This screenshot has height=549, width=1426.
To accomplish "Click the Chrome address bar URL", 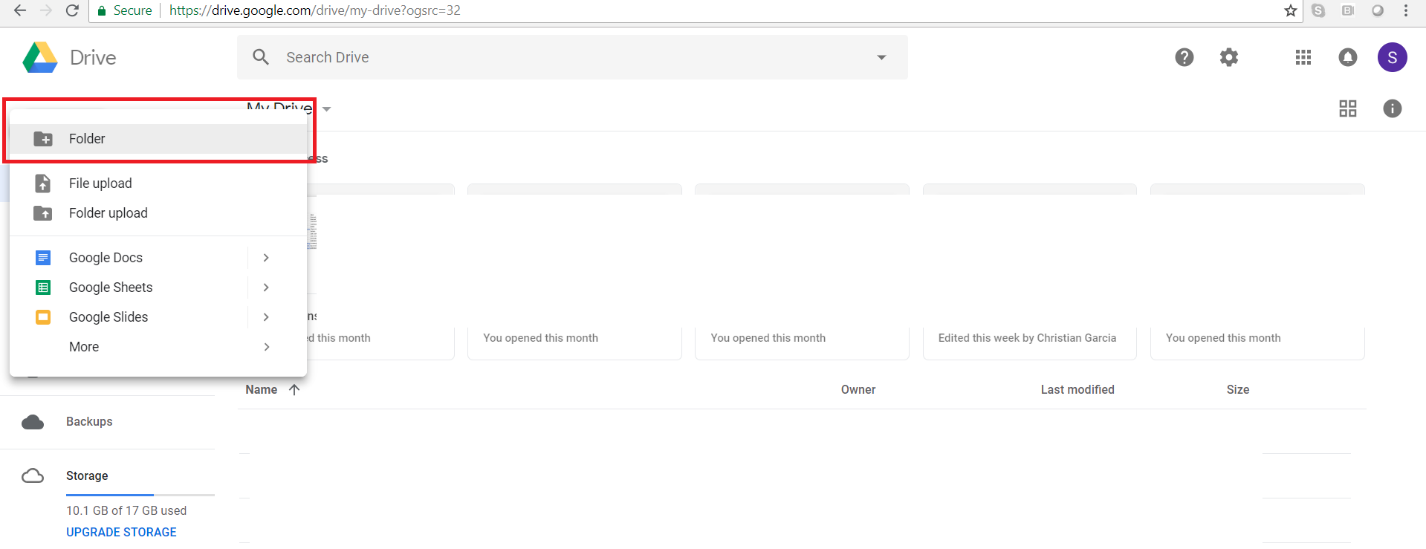I will 315,11.
